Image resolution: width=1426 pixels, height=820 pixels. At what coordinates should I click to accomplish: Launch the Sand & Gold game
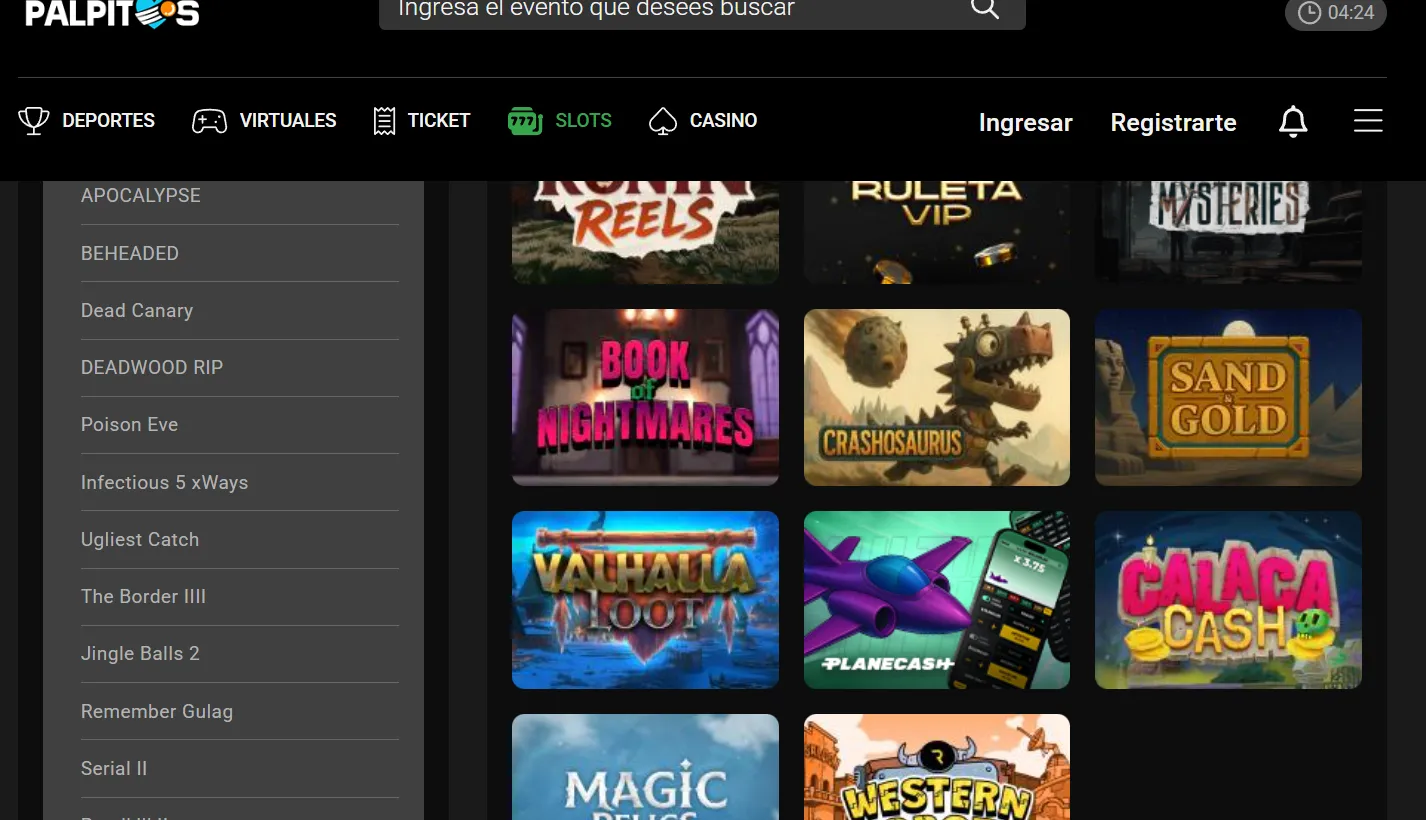tap(1228, 397)
